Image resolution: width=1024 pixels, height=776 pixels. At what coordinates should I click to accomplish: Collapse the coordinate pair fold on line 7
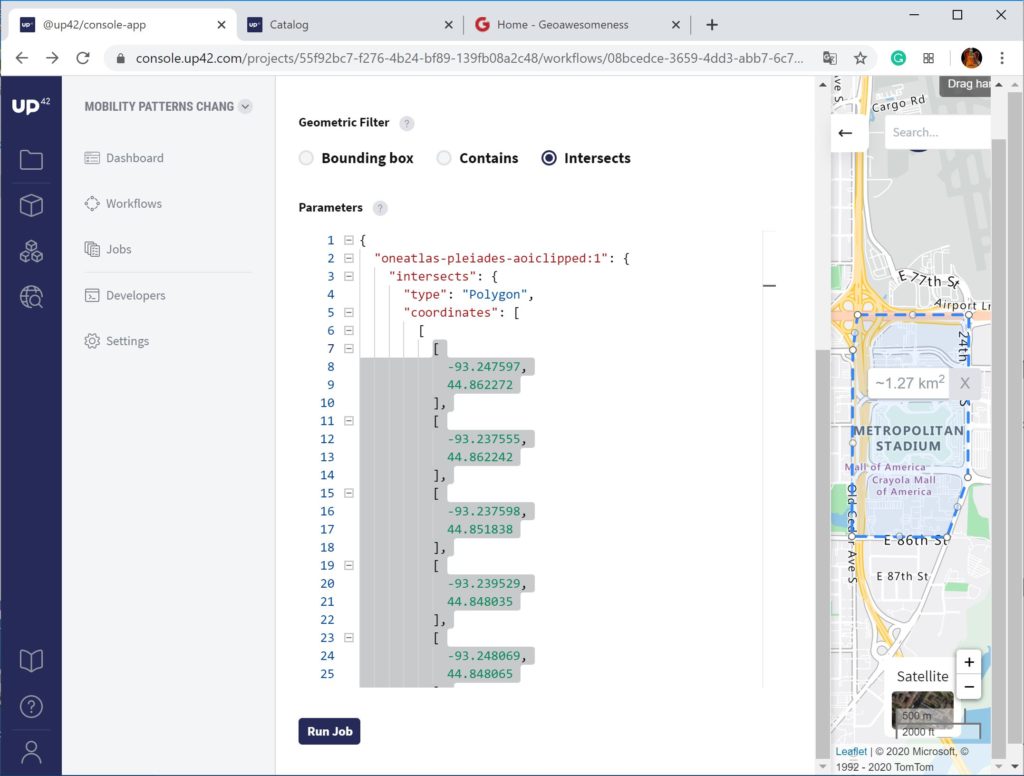[x=349, y=349]
